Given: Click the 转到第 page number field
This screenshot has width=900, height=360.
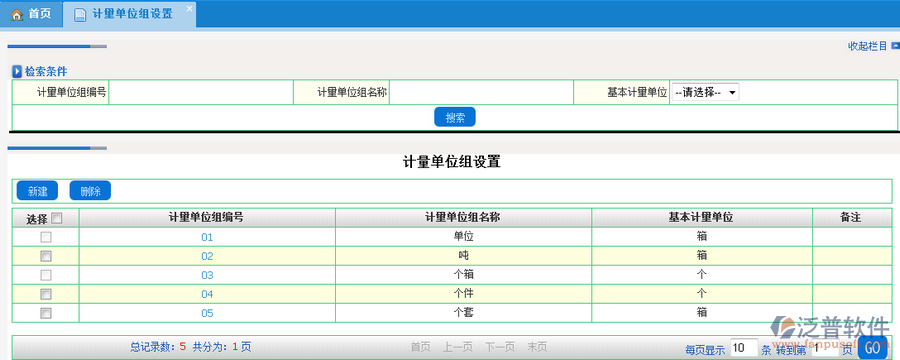Looking at the screenshot, I should (x=825, y=348).
